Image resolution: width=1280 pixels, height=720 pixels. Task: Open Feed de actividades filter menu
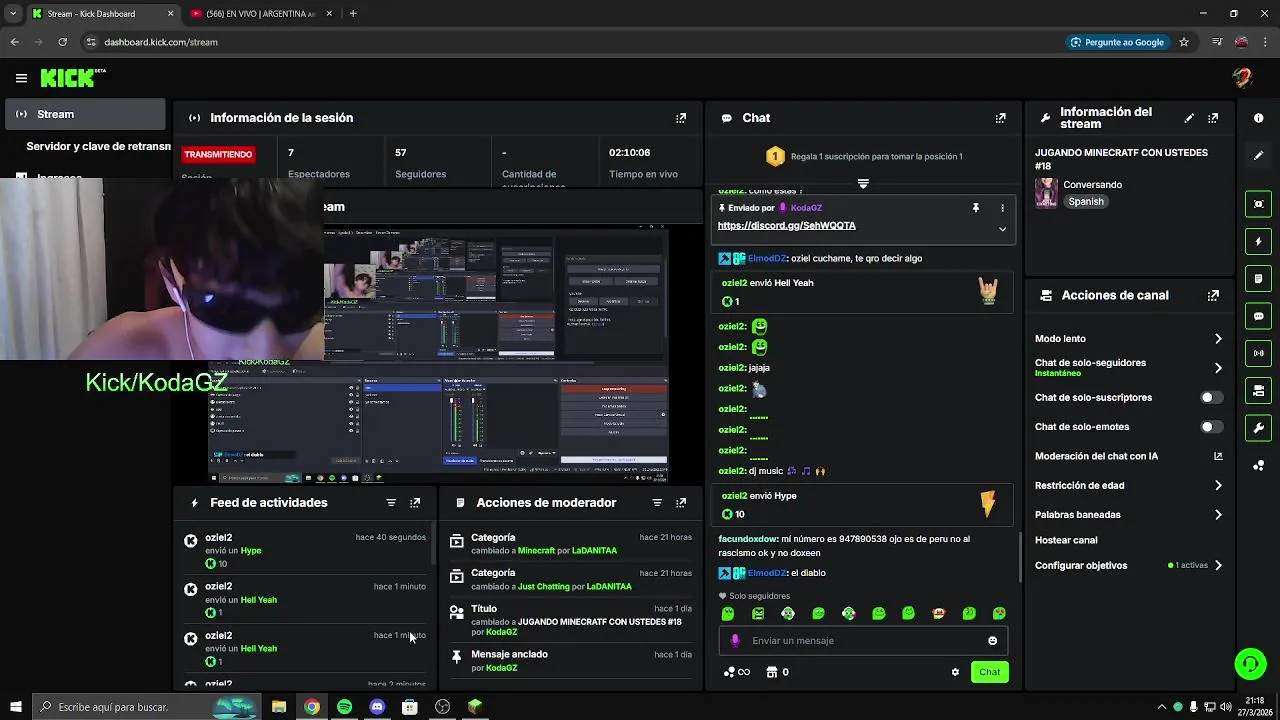click(x=391, y=503)
